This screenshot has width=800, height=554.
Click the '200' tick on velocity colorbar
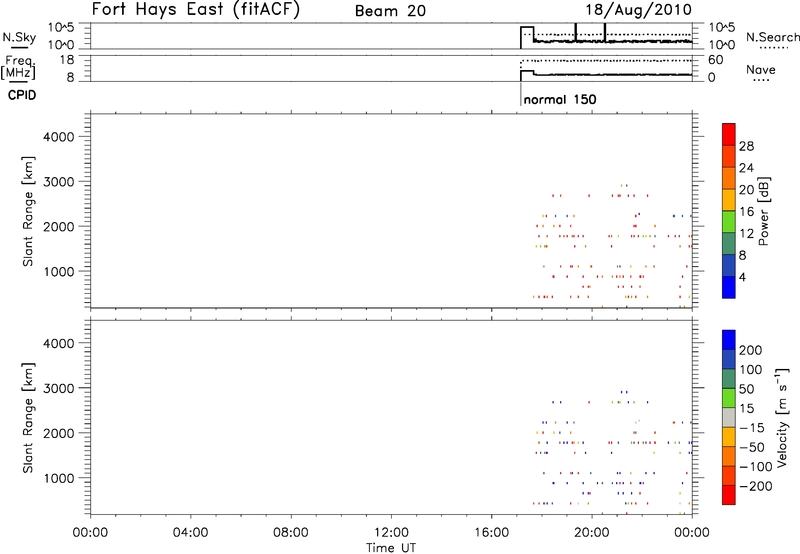(751, 350)
